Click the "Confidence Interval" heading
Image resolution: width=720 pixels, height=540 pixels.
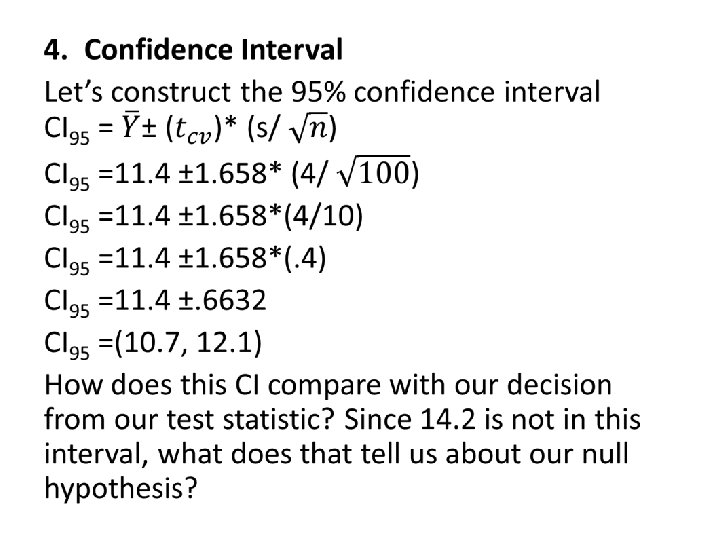coord(214,50)
